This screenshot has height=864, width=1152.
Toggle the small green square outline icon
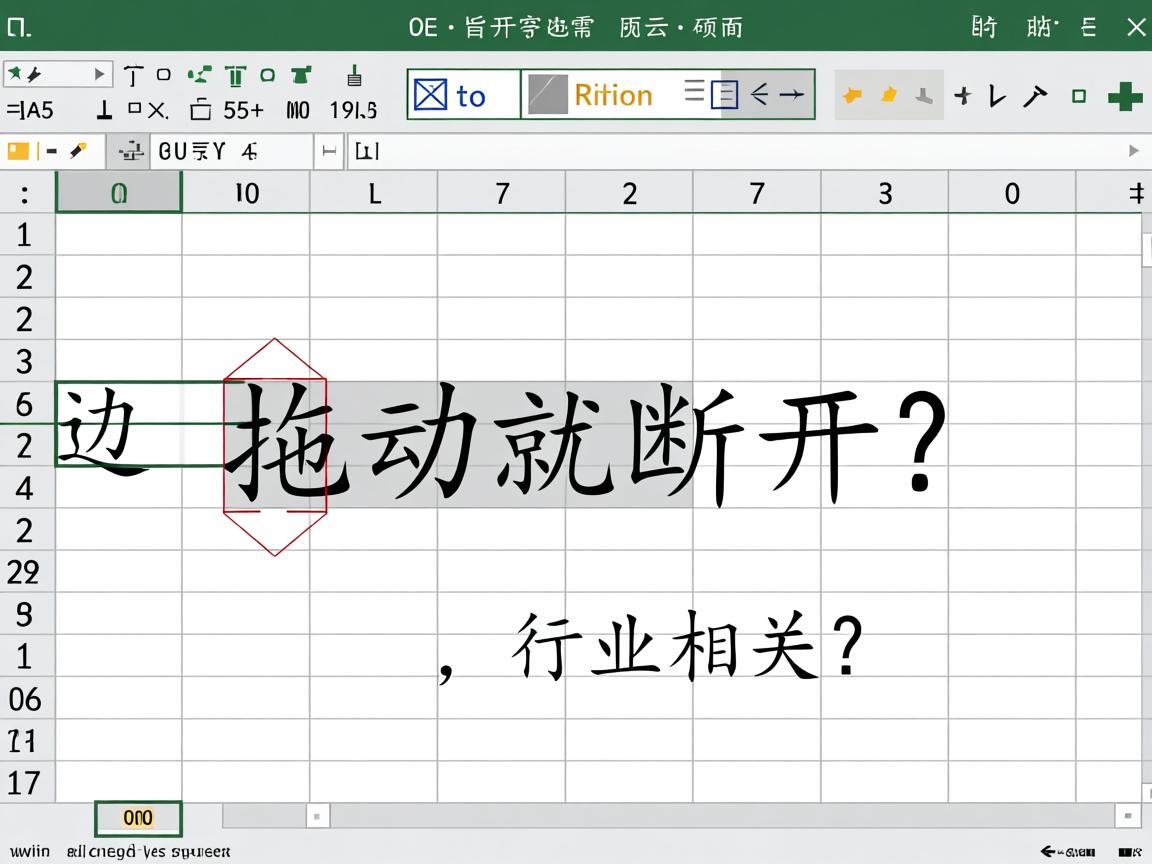1079,96
